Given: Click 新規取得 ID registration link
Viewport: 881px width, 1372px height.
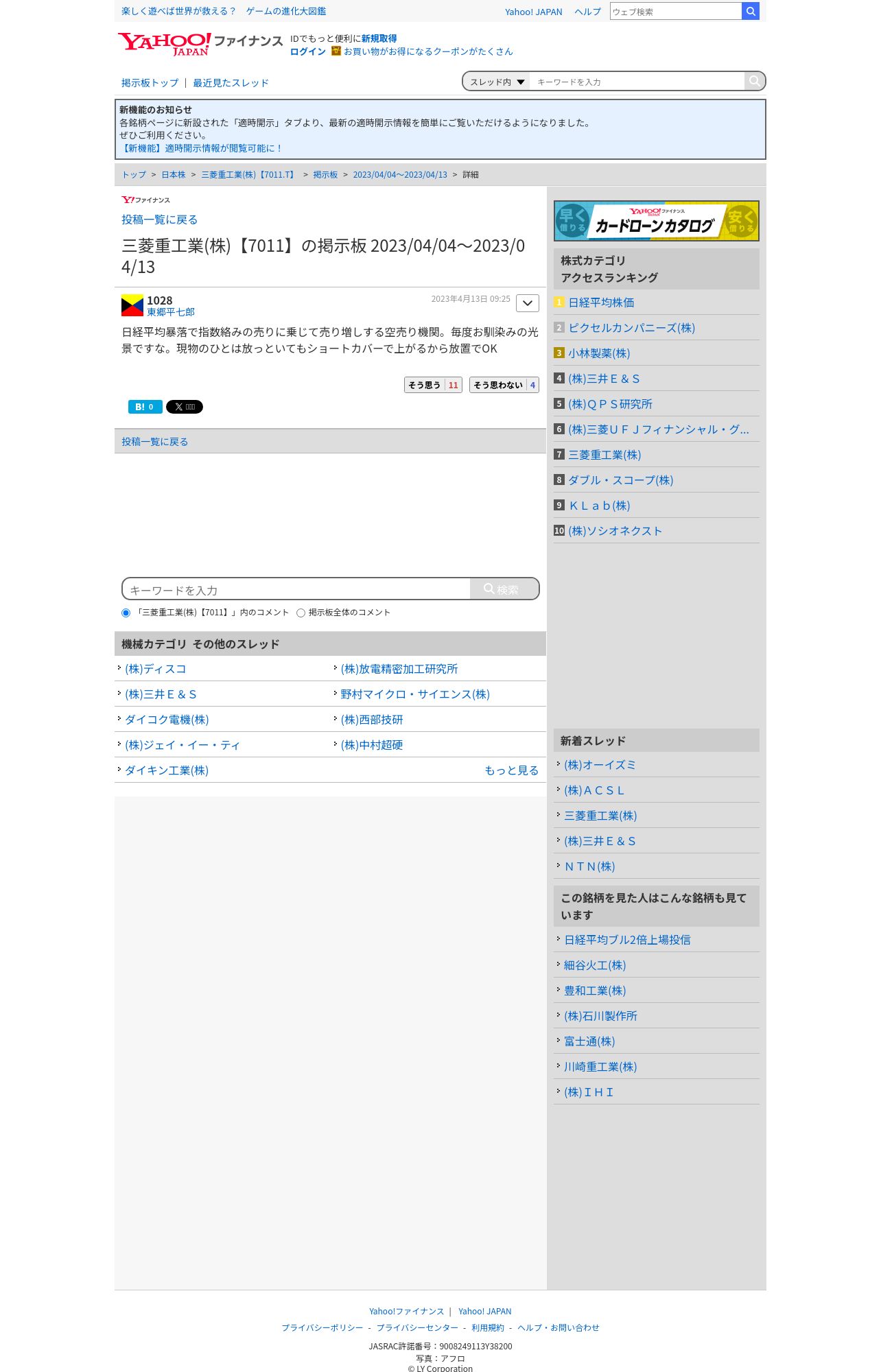Looking at the screenshot, I should click(x=379, y=38).
